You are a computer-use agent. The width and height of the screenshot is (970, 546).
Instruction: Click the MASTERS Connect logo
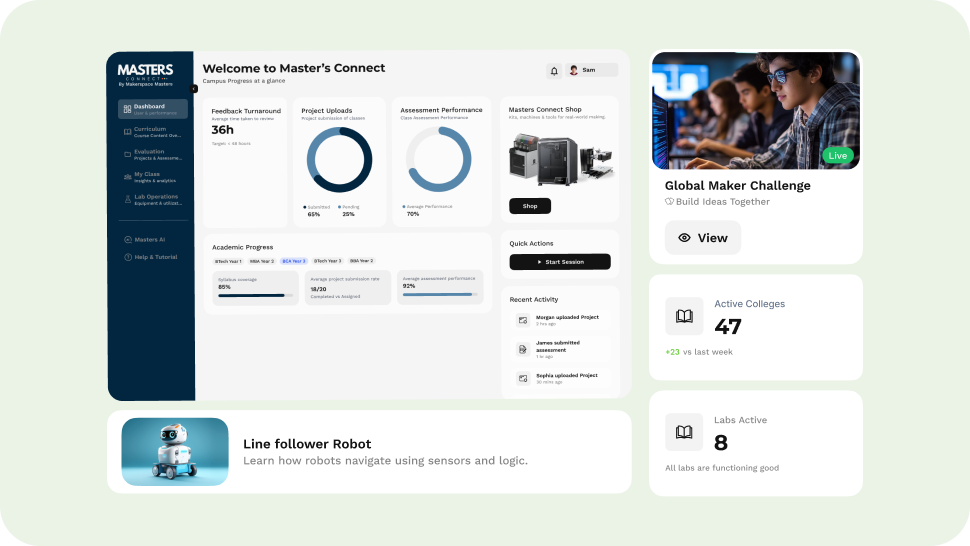145,74
